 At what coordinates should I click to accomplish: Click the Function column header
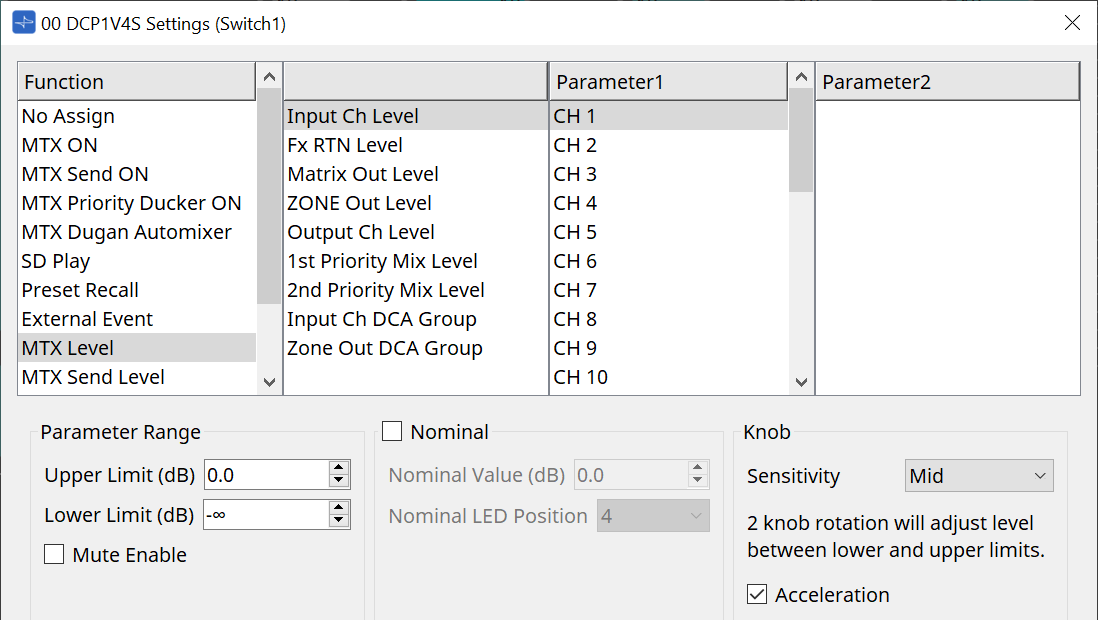137,82
